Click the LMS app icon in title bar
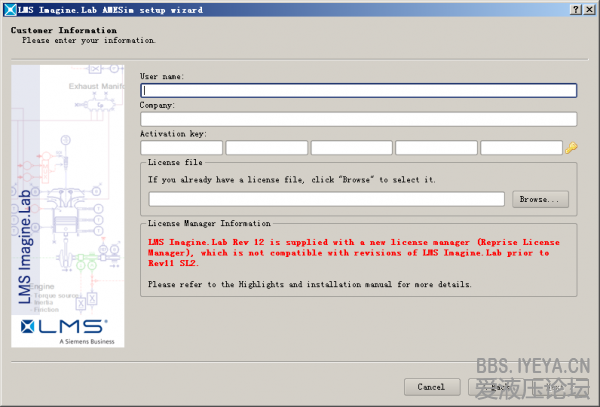Viewport: 600px width, 407px height. 10,9
